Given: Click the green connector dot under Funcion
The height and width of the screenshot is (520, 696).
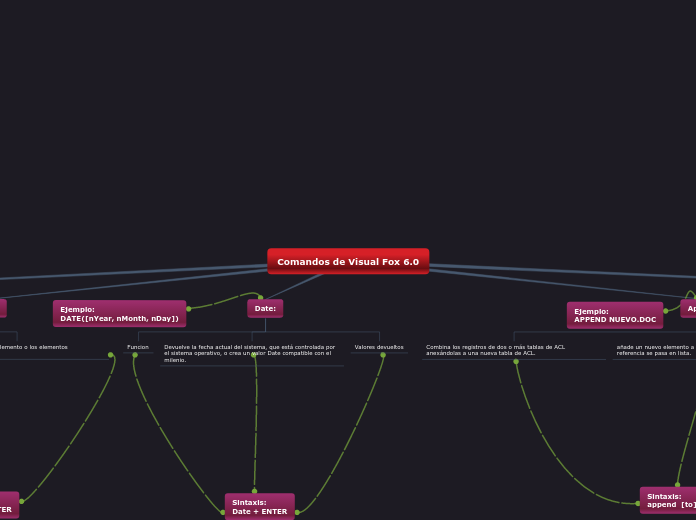Looking at the screenshot, I should coord(135,355).
